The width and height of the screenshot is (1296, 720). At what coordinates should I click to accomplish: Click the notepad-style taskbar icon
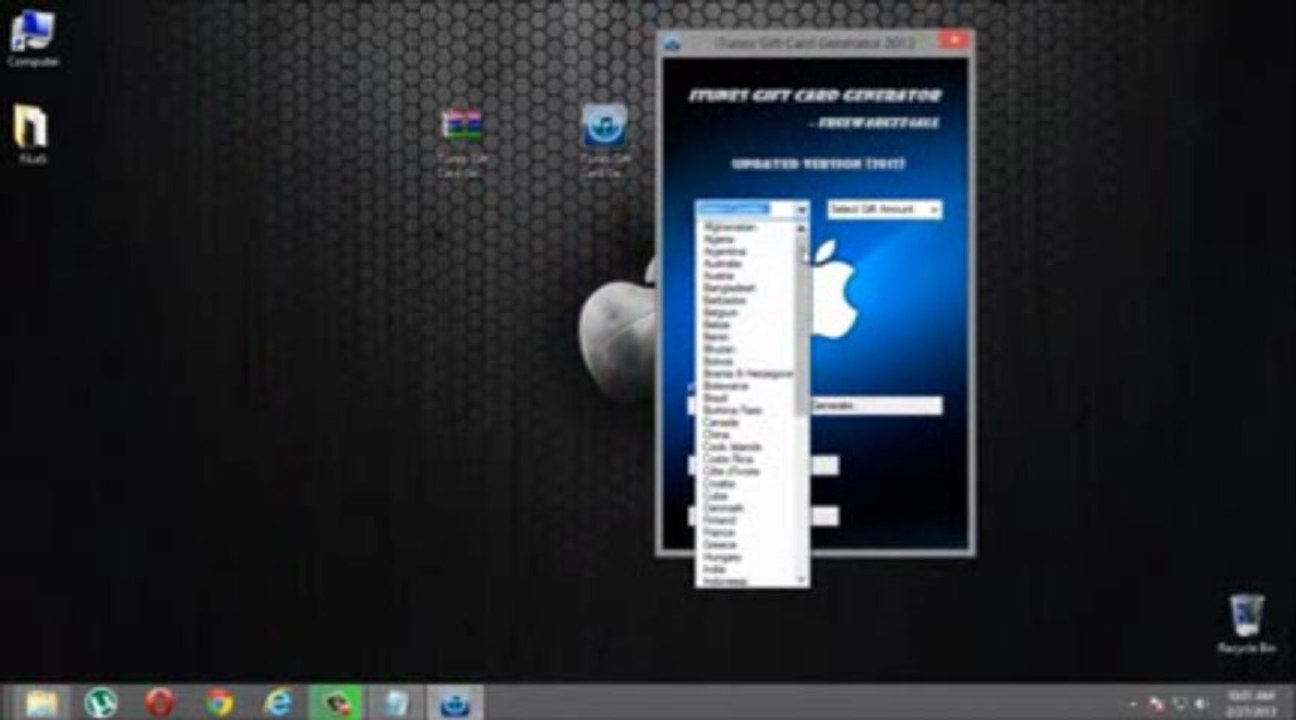click(x=395, y=703)
